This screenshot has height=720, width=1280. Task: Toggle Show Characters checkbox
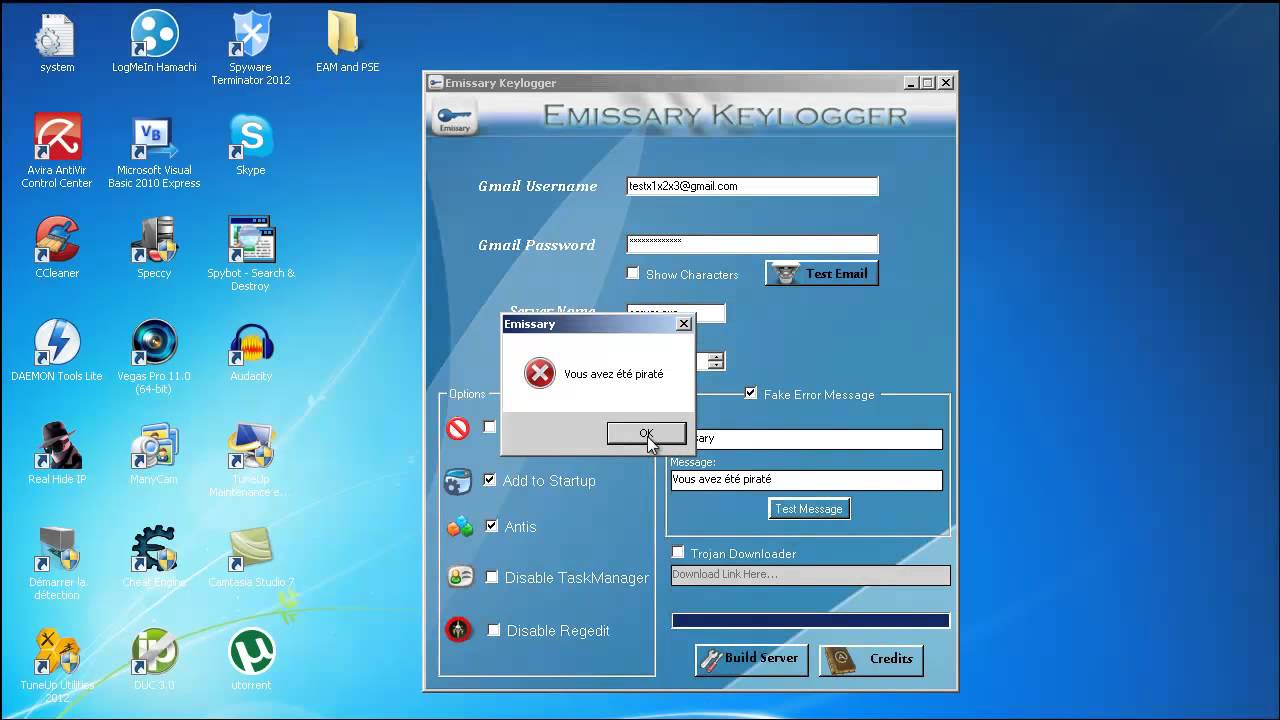tap(633, 273)
